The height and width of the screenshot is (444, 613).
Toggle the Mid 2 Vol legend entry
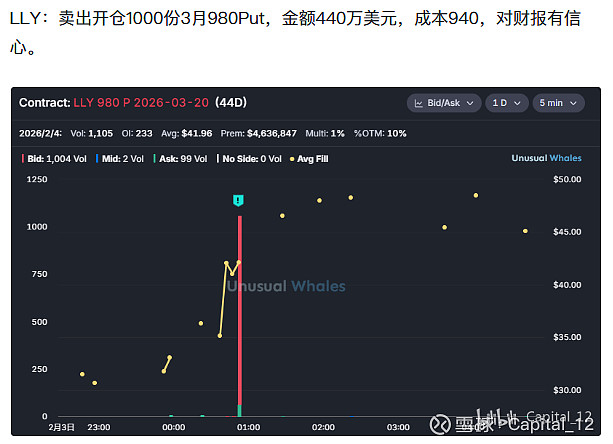(120, 159)
